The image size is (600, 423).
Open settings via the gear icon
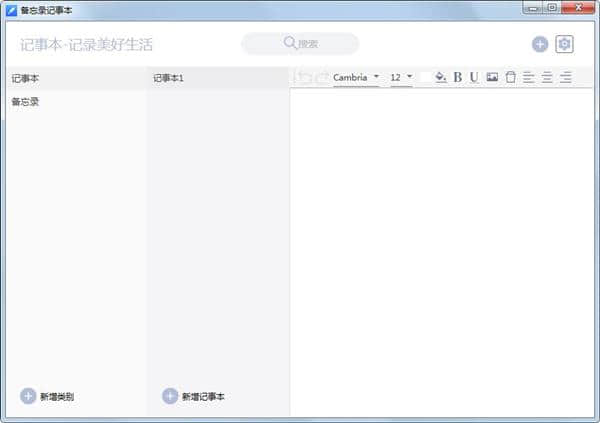pos(564,44)
